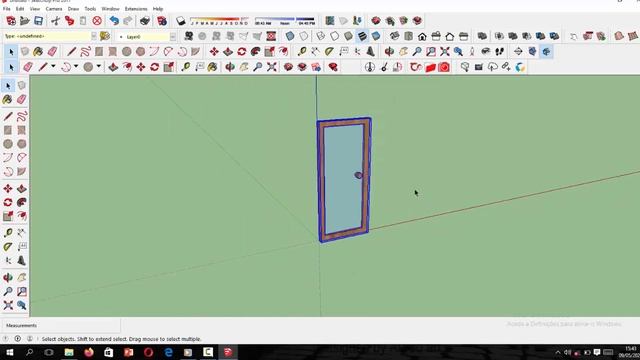Enable Wireframe face style

pos(321,36)
